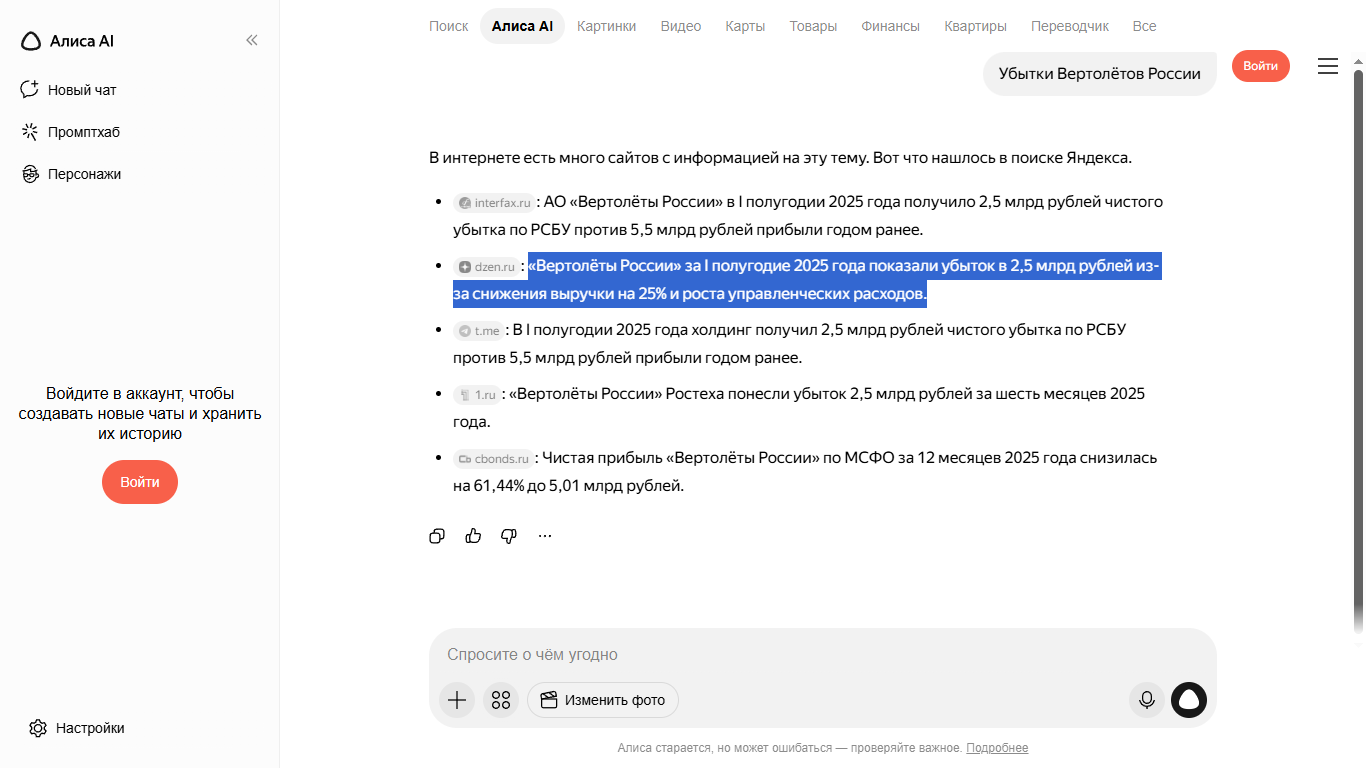Click the page vertical scrollbar
Image resolution: width=1366 pixels, height=768 pixels.
[x=1357, y=350]
